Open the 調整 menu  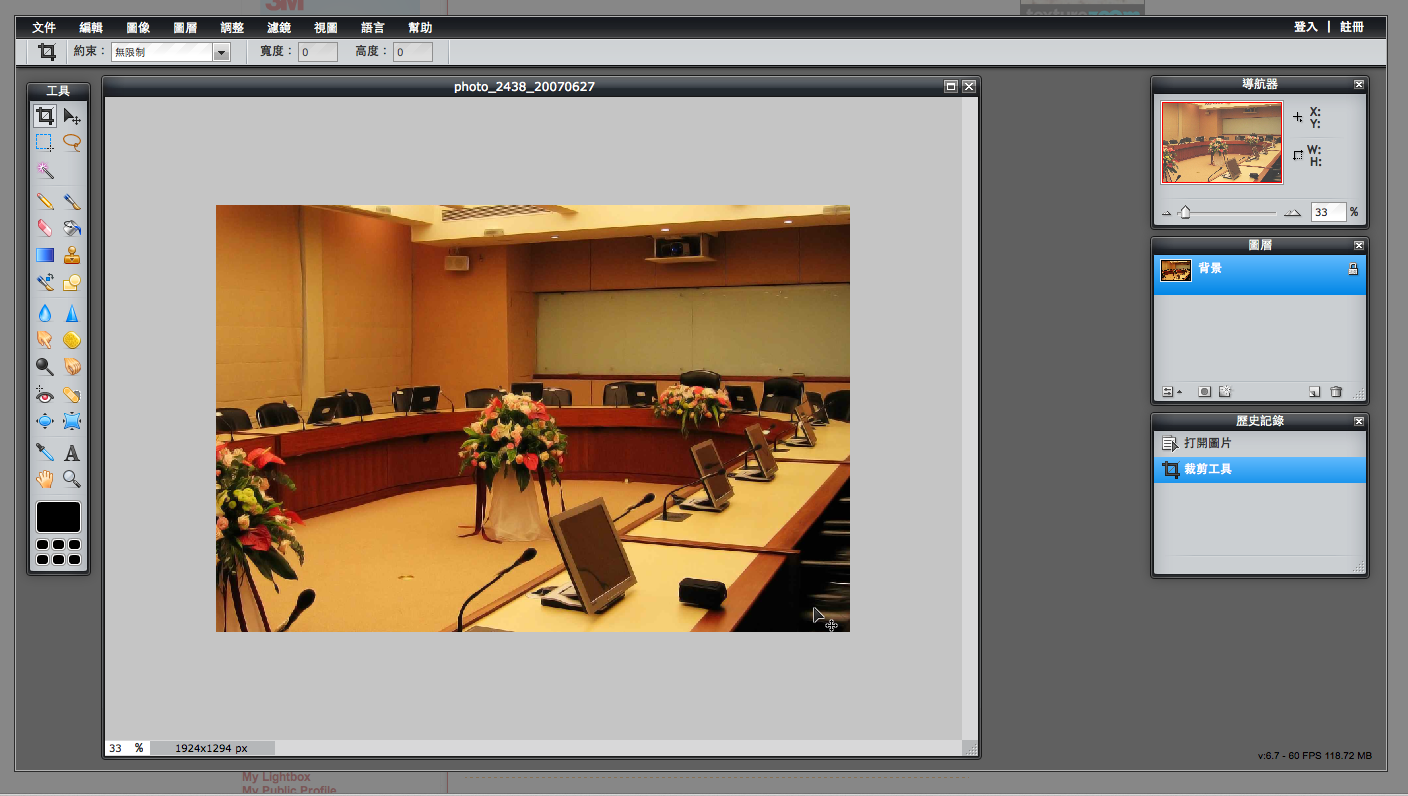[232, 28]
